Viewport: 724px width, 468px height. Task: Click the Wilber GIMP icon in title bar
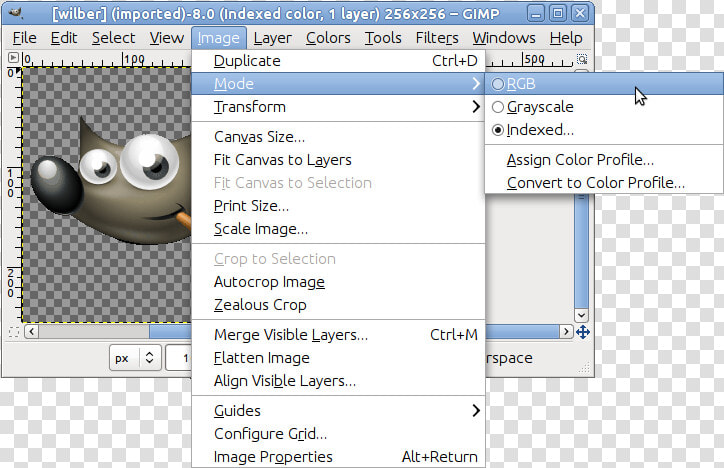[15, 13]
